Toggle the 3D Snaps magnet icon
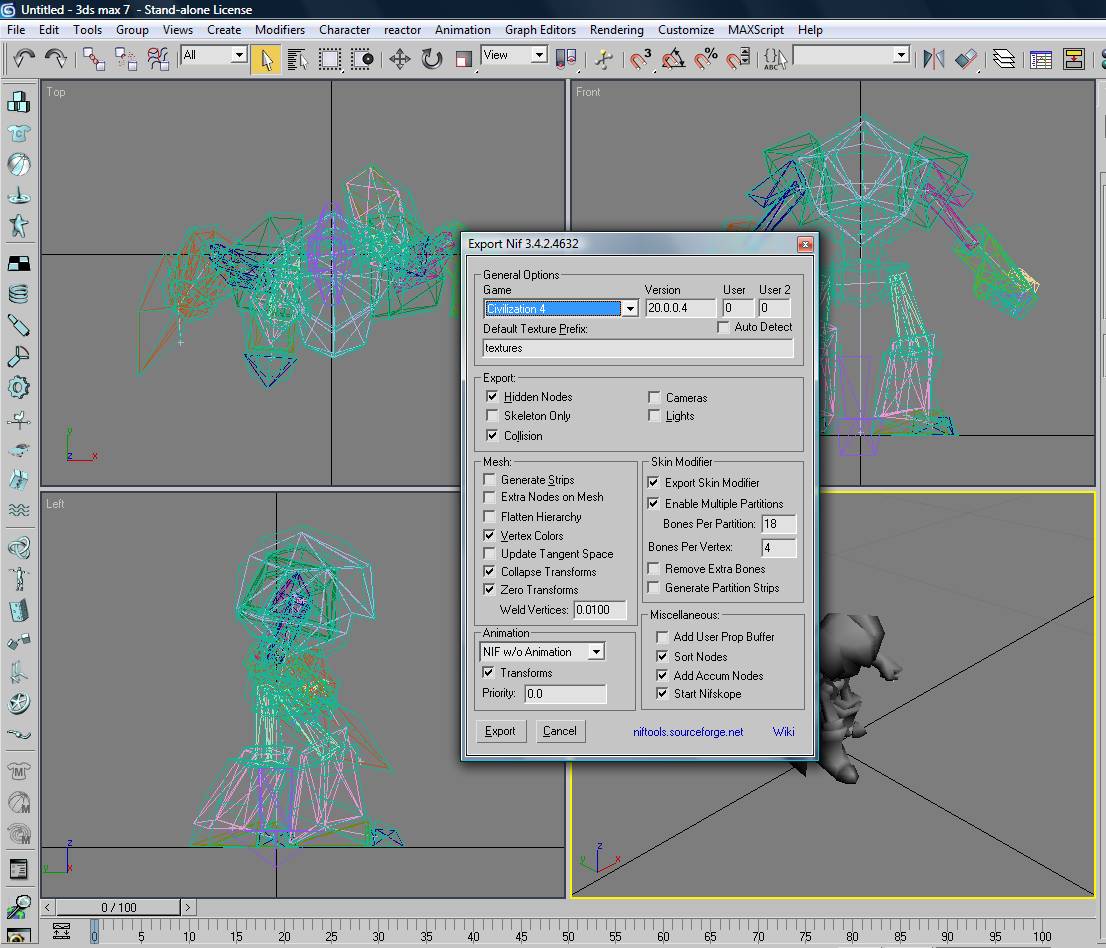The height and width of the screenshot is (948, 1106). (x=641, y=59)
